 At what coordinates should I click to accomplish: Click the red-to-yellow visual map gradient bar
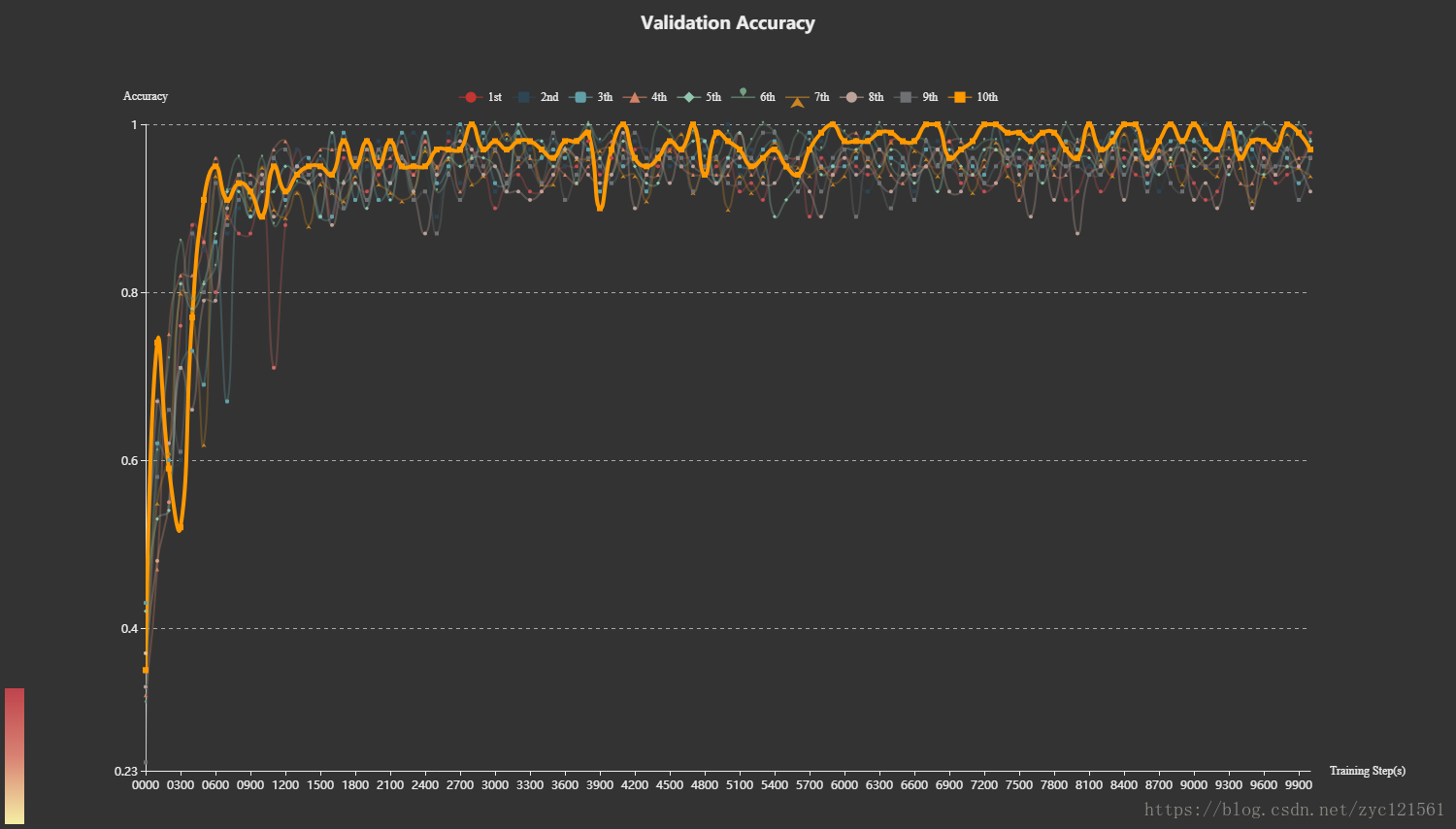click(x=15, y=756)
